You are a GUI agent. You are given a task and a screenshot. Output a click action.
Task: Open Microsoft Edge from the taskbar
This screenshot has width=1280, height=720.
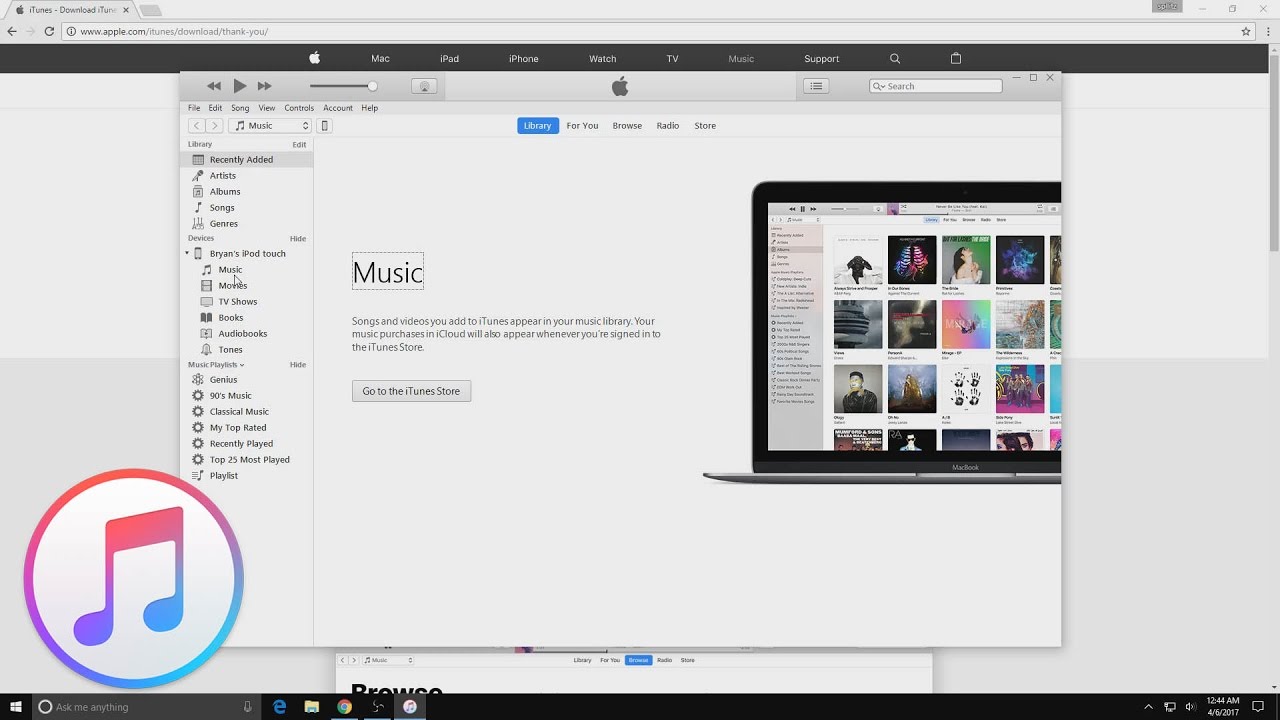[280, 707]
